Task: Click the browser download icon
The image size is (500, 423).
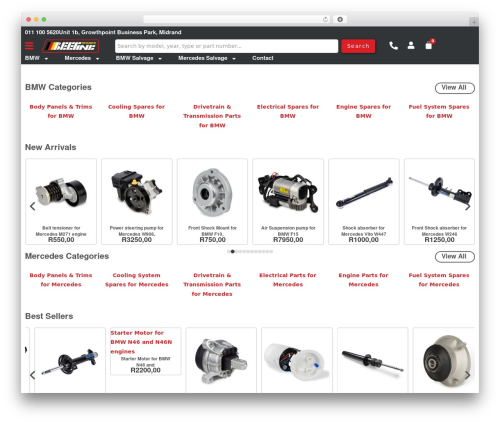Action: pos(340,19)
